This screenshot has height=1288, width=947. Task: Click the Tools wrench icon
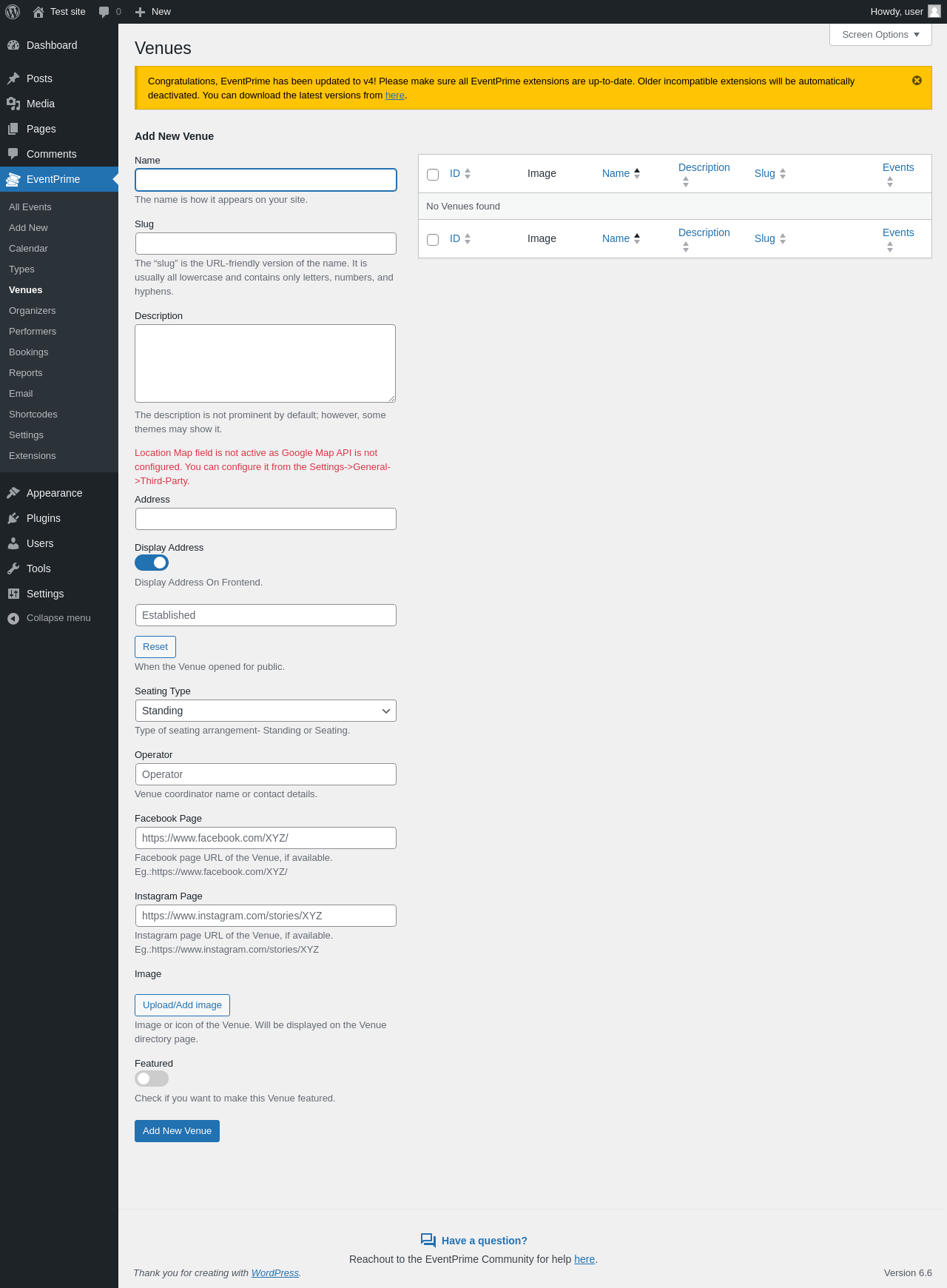[x=13, y=568]
